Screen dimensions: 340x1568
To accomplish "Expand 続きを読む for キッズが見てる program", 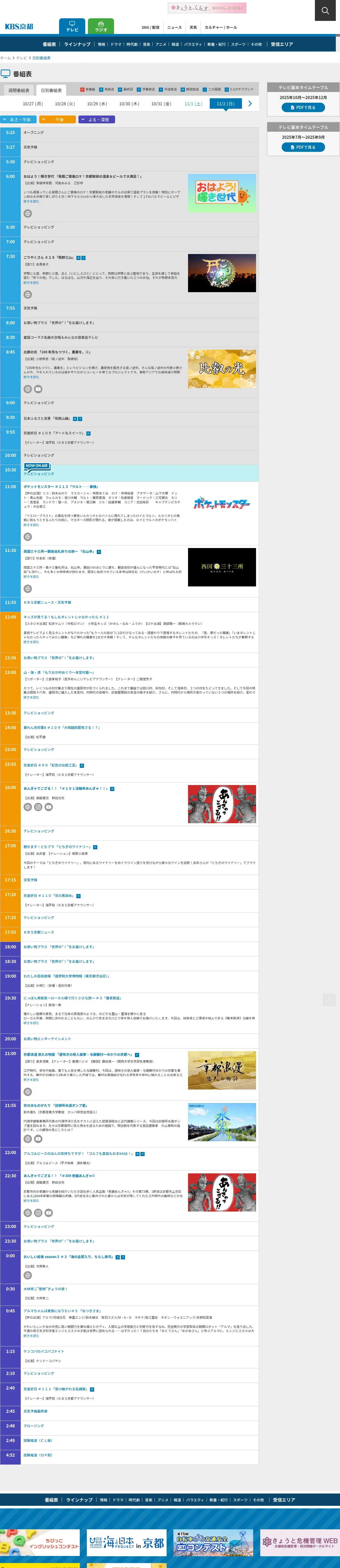I will coord(31,642).
